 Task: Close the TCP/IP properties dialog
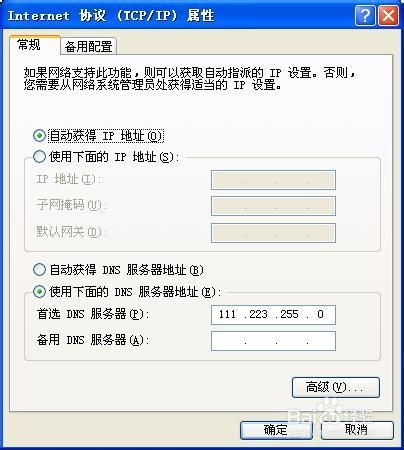(388, 15)
